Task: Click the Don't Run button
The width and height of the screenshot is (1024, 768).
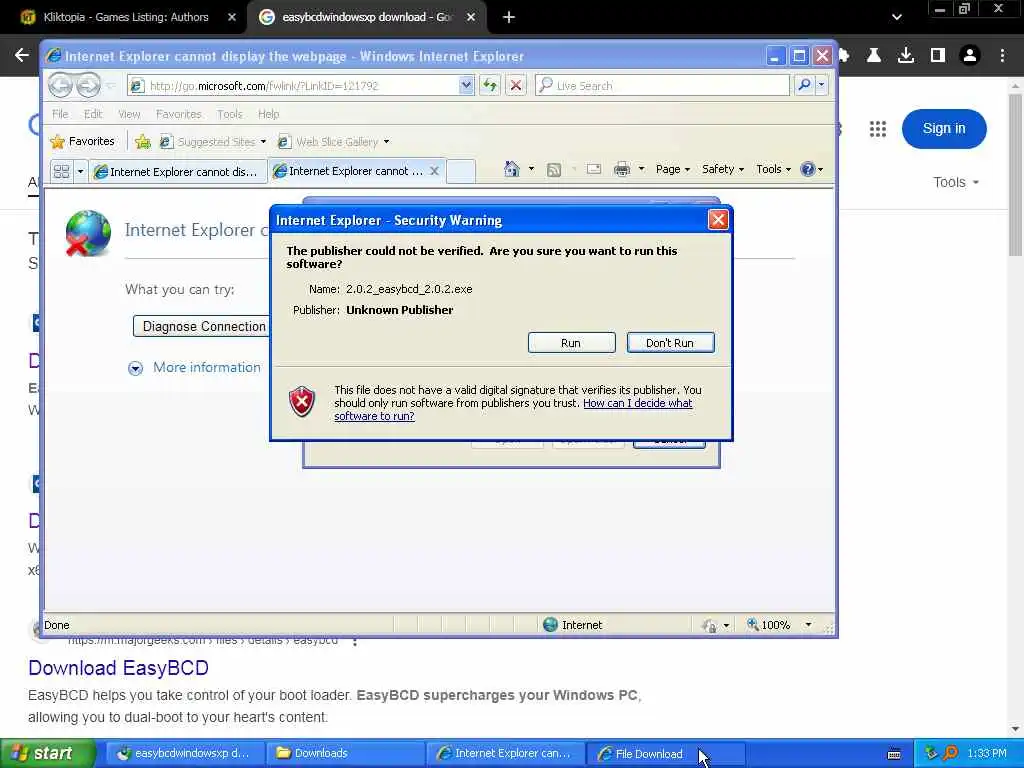Action: tap(670, 343)
